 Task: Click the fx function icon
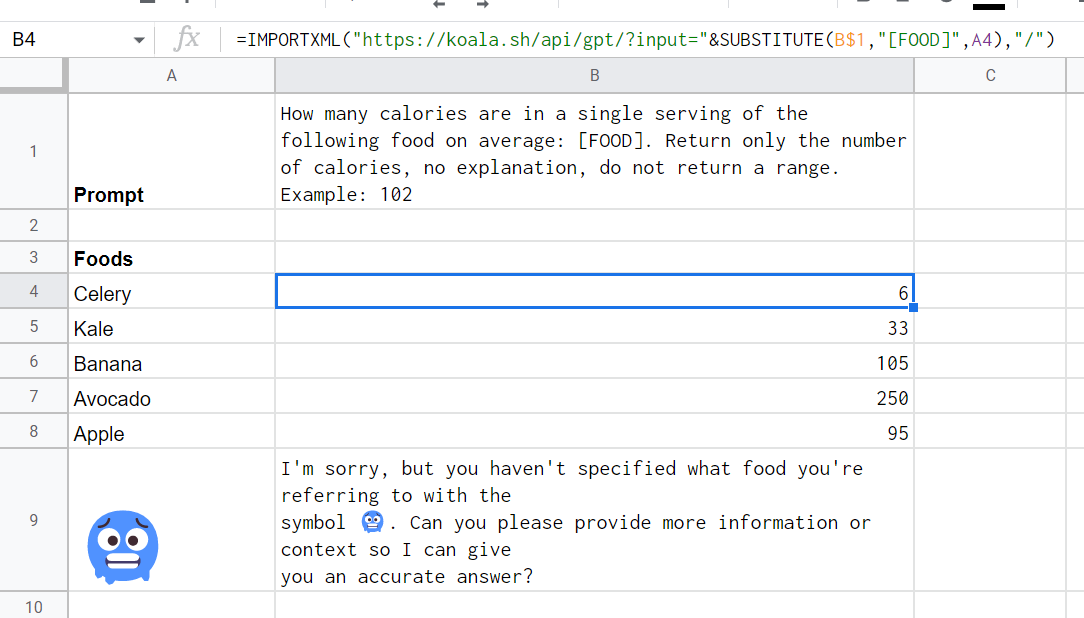[x=186, y=40]
